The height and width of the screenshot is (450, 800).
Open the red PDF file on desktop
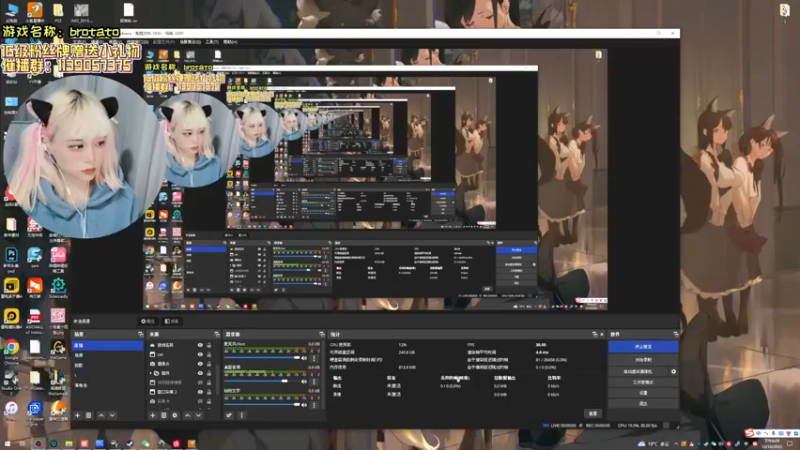click(x=35, y=320)
